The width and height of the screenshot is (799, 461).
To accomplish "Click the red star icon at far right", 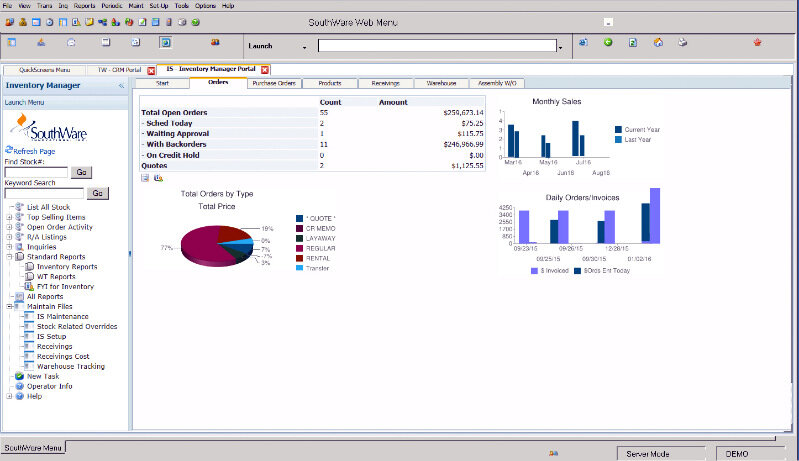I will (x=757, y=43).
